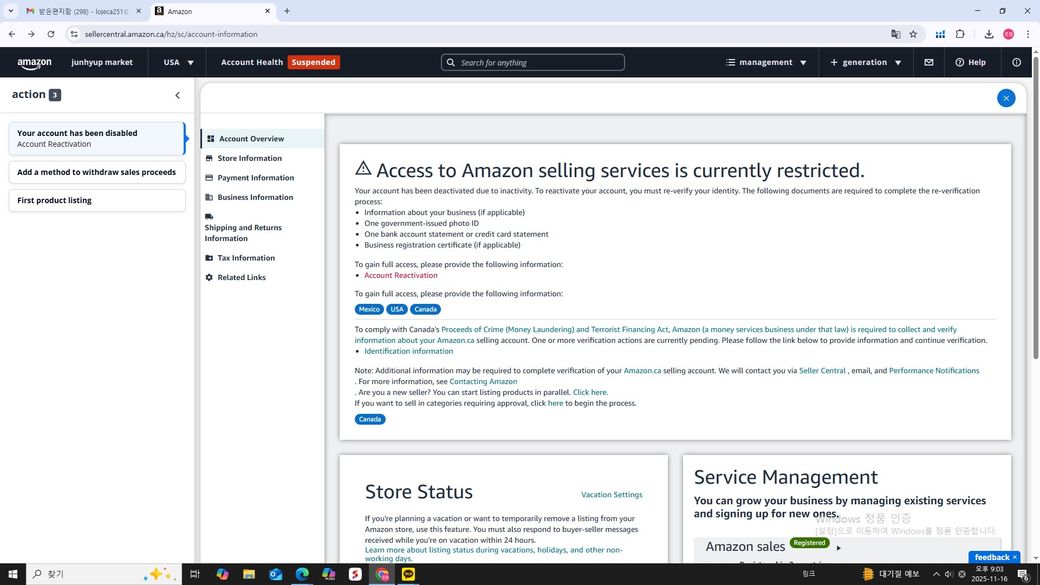Open the Vacation Settings link
This screenshot has height=585, width=1040.
[611, 495]
